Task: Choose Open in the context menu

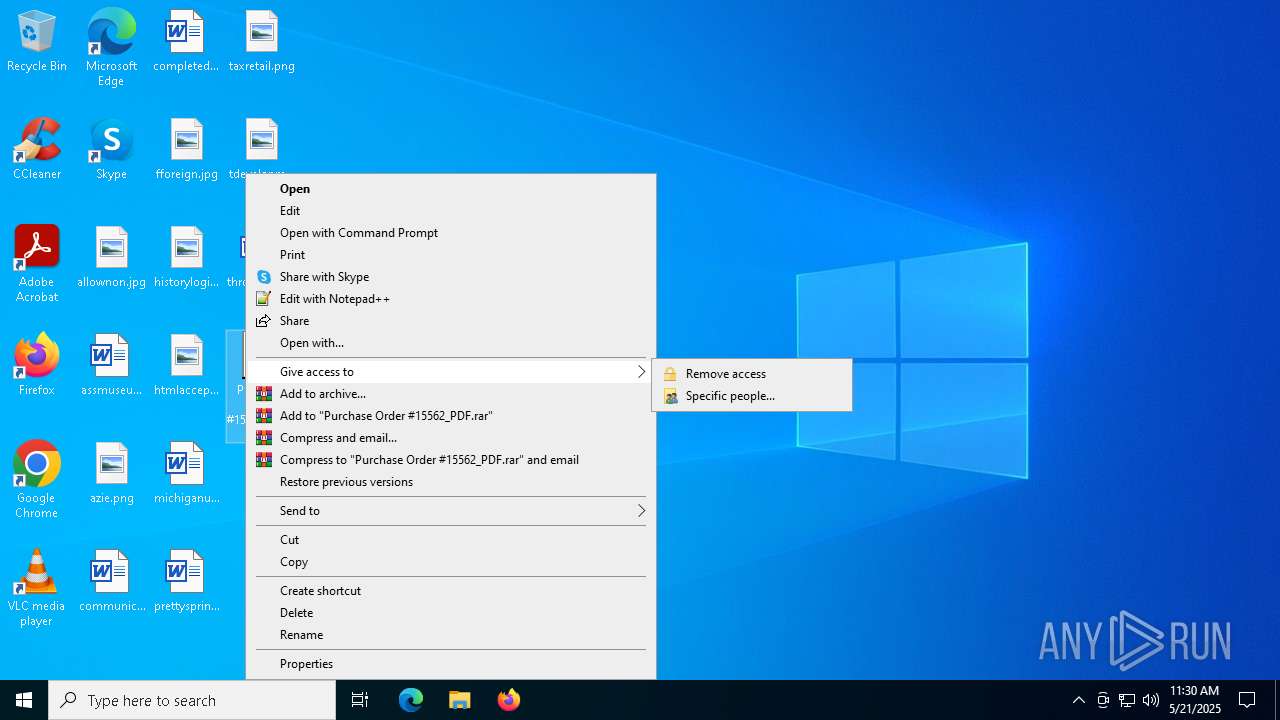Action: 451,189
